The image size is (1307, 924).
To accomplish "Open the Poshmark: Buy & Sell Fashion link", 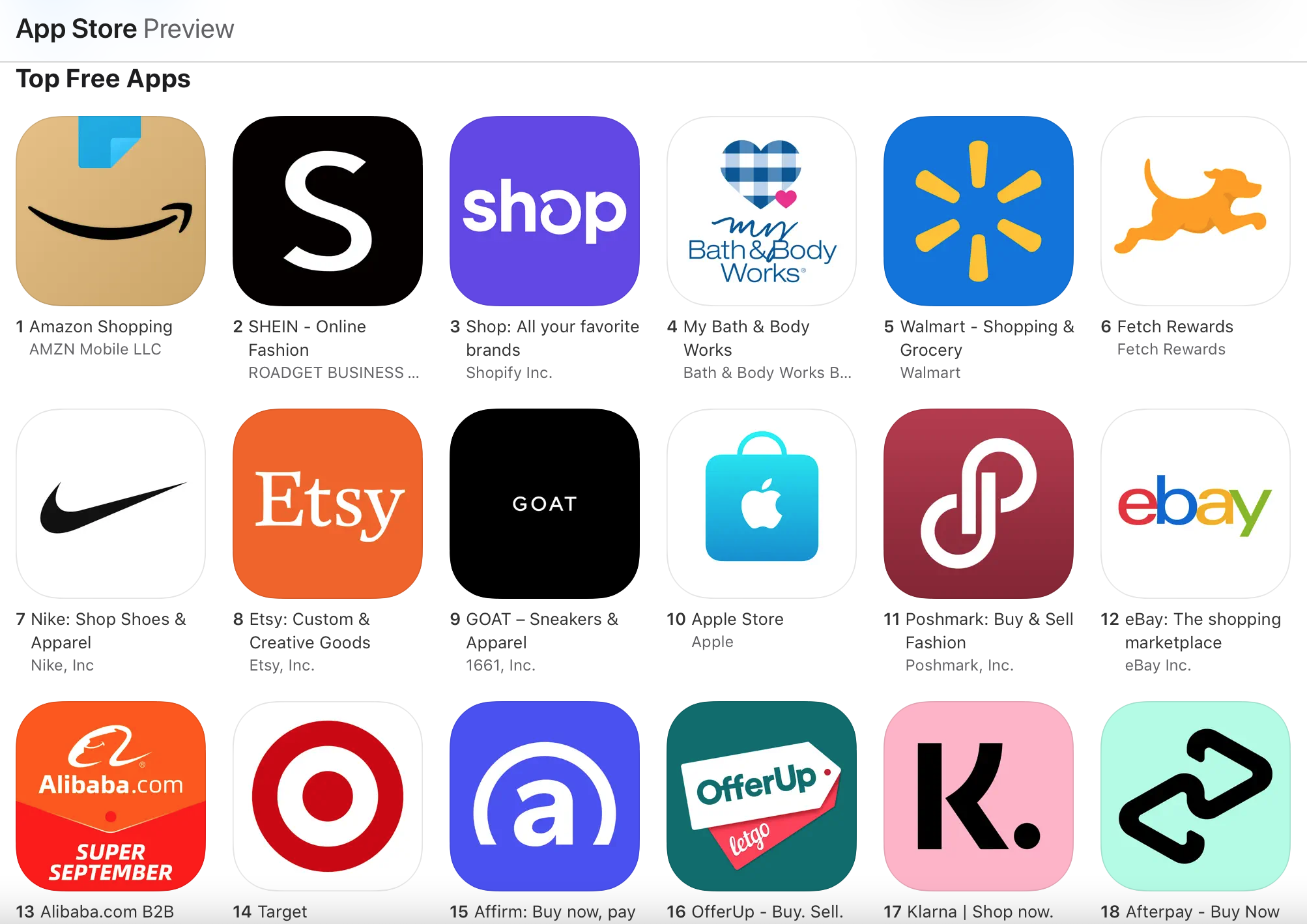I will coord(989,631).
